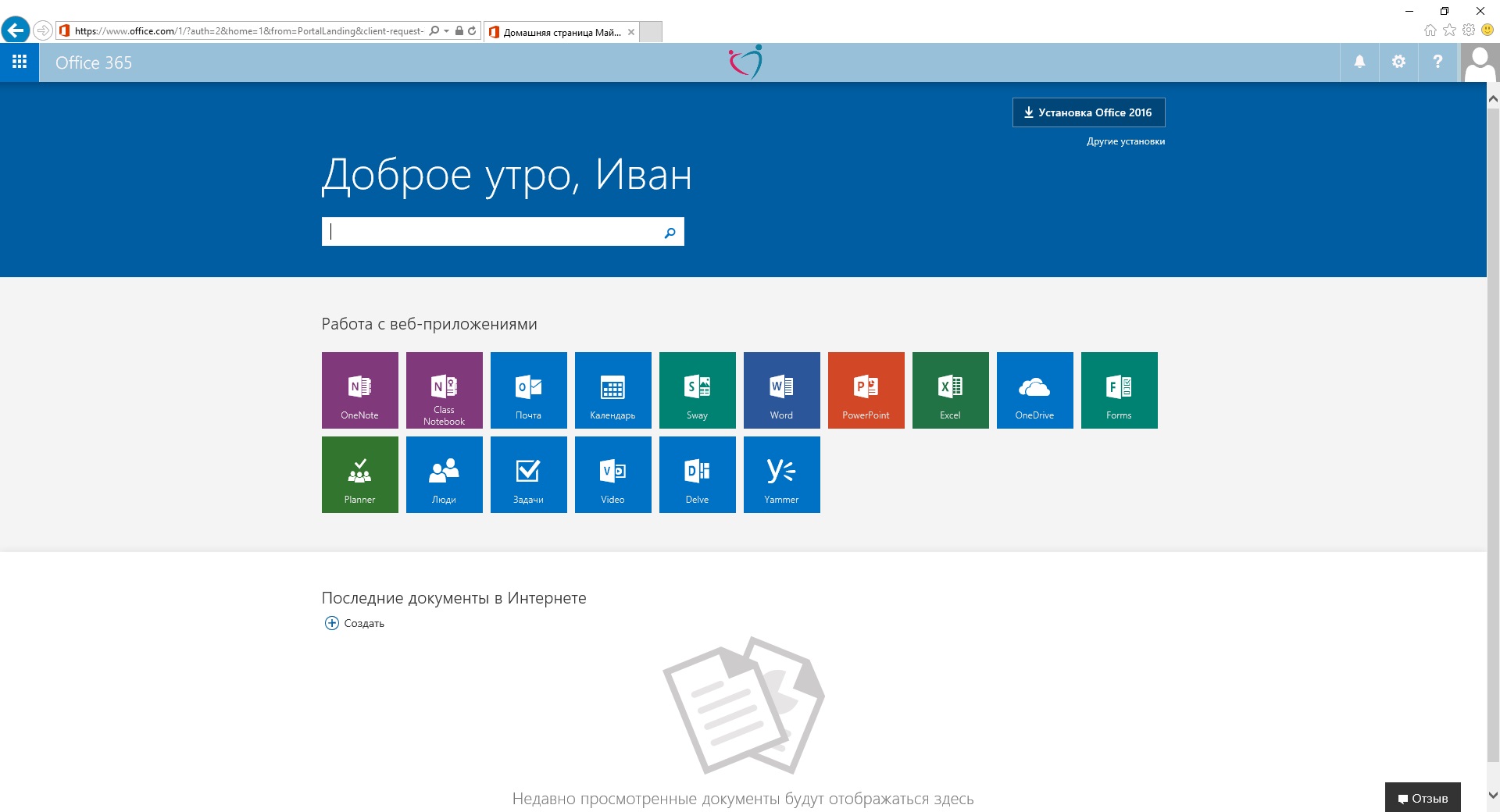Open the Календарь calendar tile
This screenshot has width=1500, height=812.
[612, 390]
